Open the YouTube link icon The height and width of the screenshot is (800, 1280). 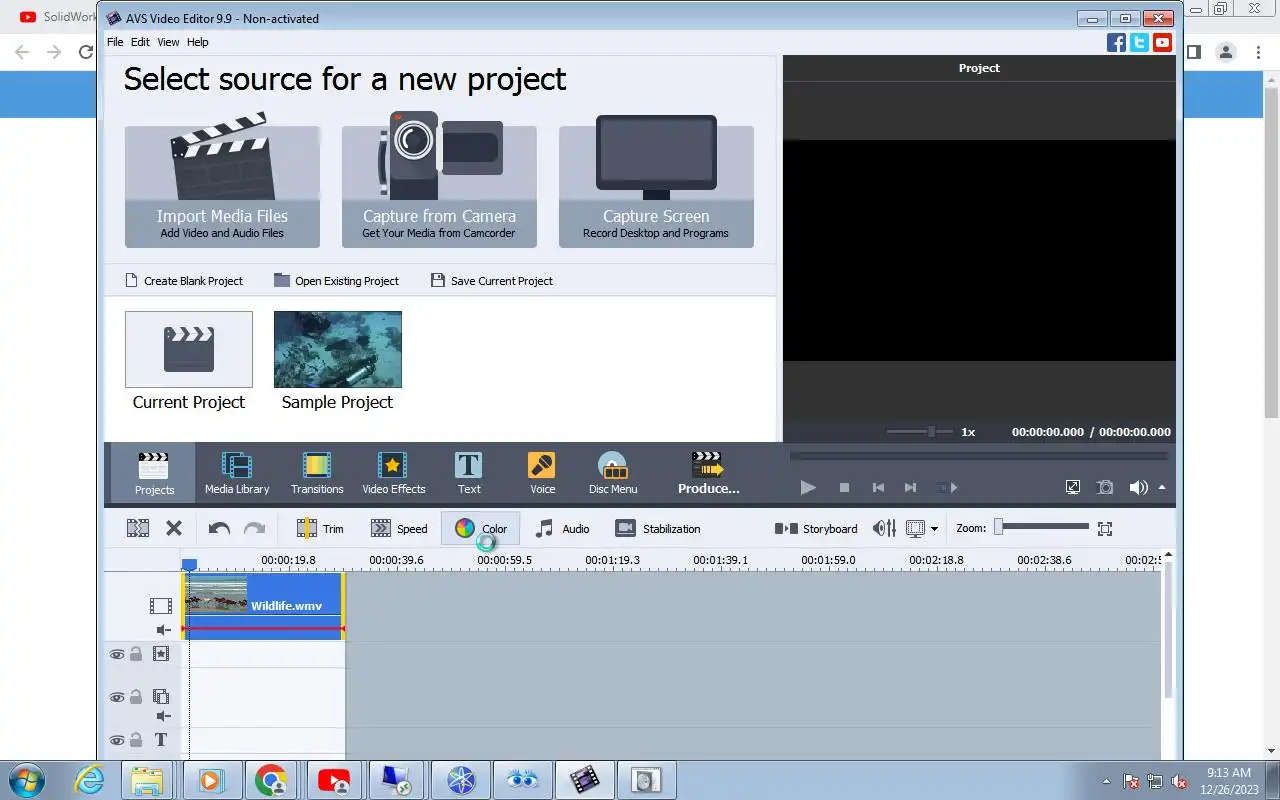coord(1162,42)
